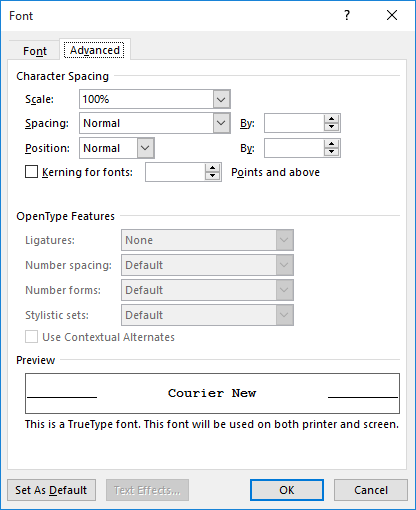This screenshot has width=416, height=510.
Task: Click the Courier New preview box
Action: tap(212, 393)
